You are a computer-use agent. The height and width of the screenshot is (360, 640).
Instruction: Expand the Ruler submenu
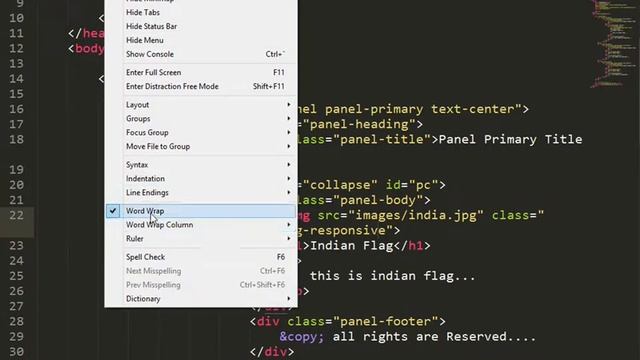click(200, 239)
